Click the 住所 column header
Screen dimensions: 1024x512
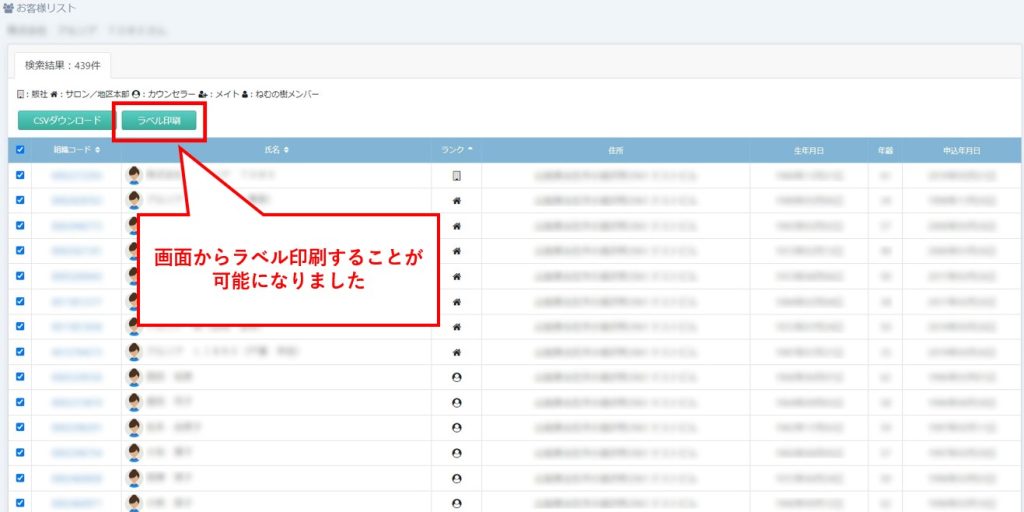click(615, 150)
